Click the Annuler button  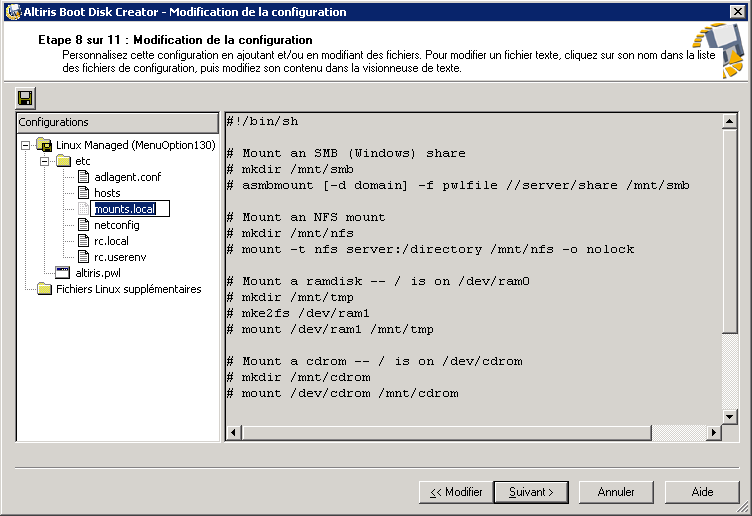[x=616, y=492]
